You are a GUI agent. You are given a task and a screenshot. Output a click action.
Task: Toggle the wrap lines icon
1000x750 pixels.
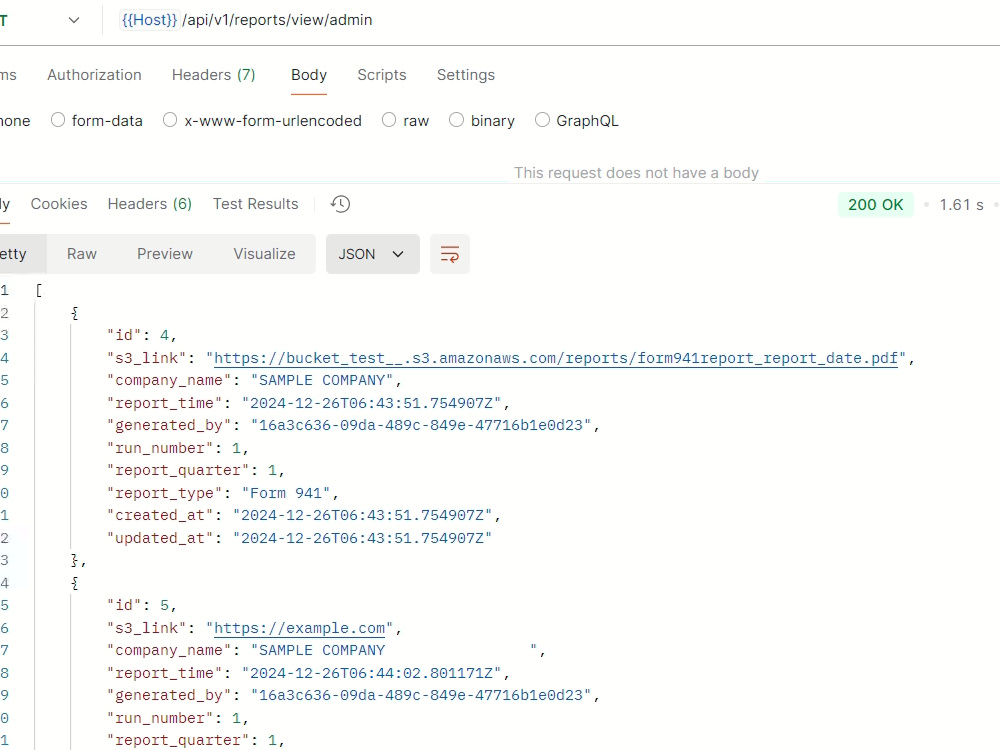450,254
